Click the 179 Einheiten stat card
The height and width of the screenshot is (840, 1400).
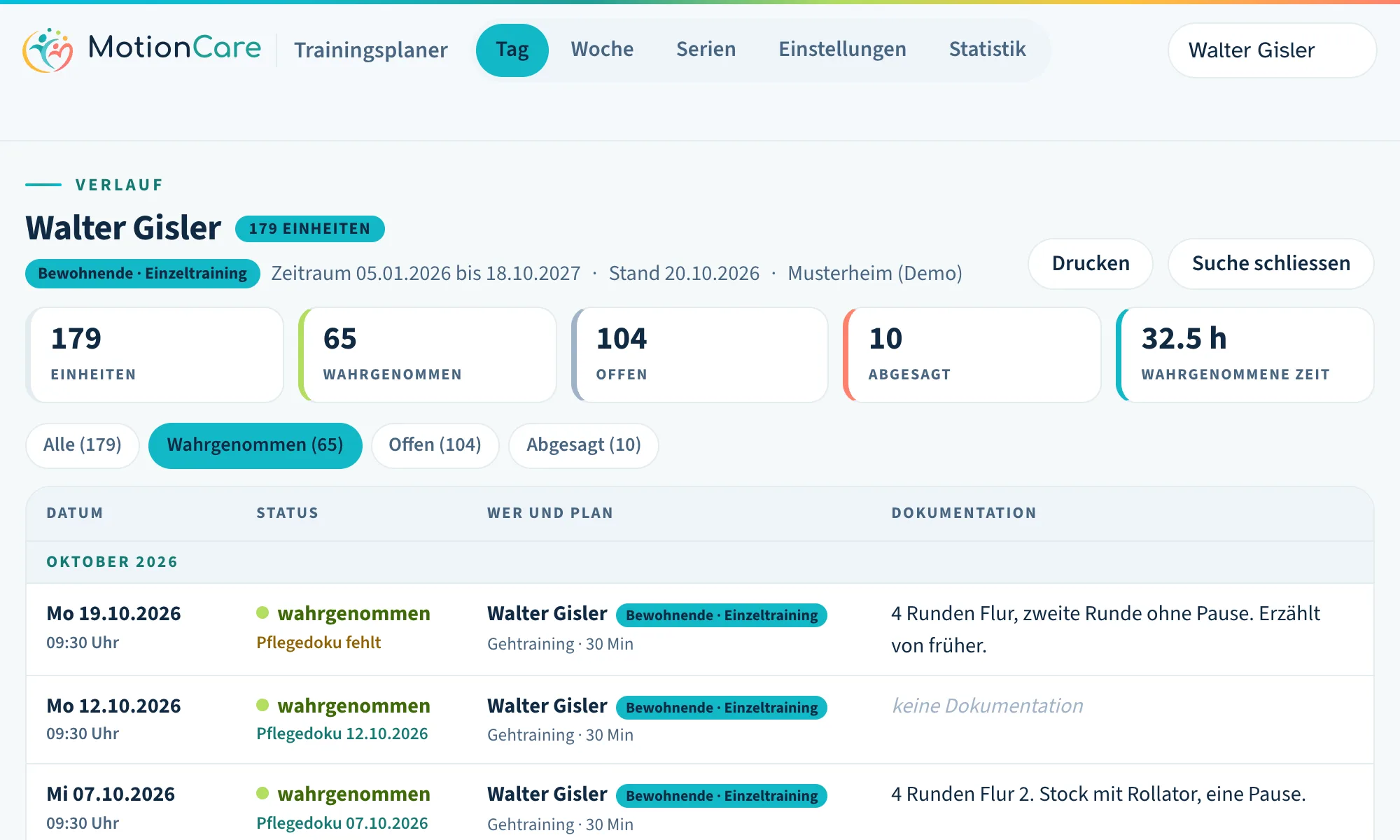[155, 355]
